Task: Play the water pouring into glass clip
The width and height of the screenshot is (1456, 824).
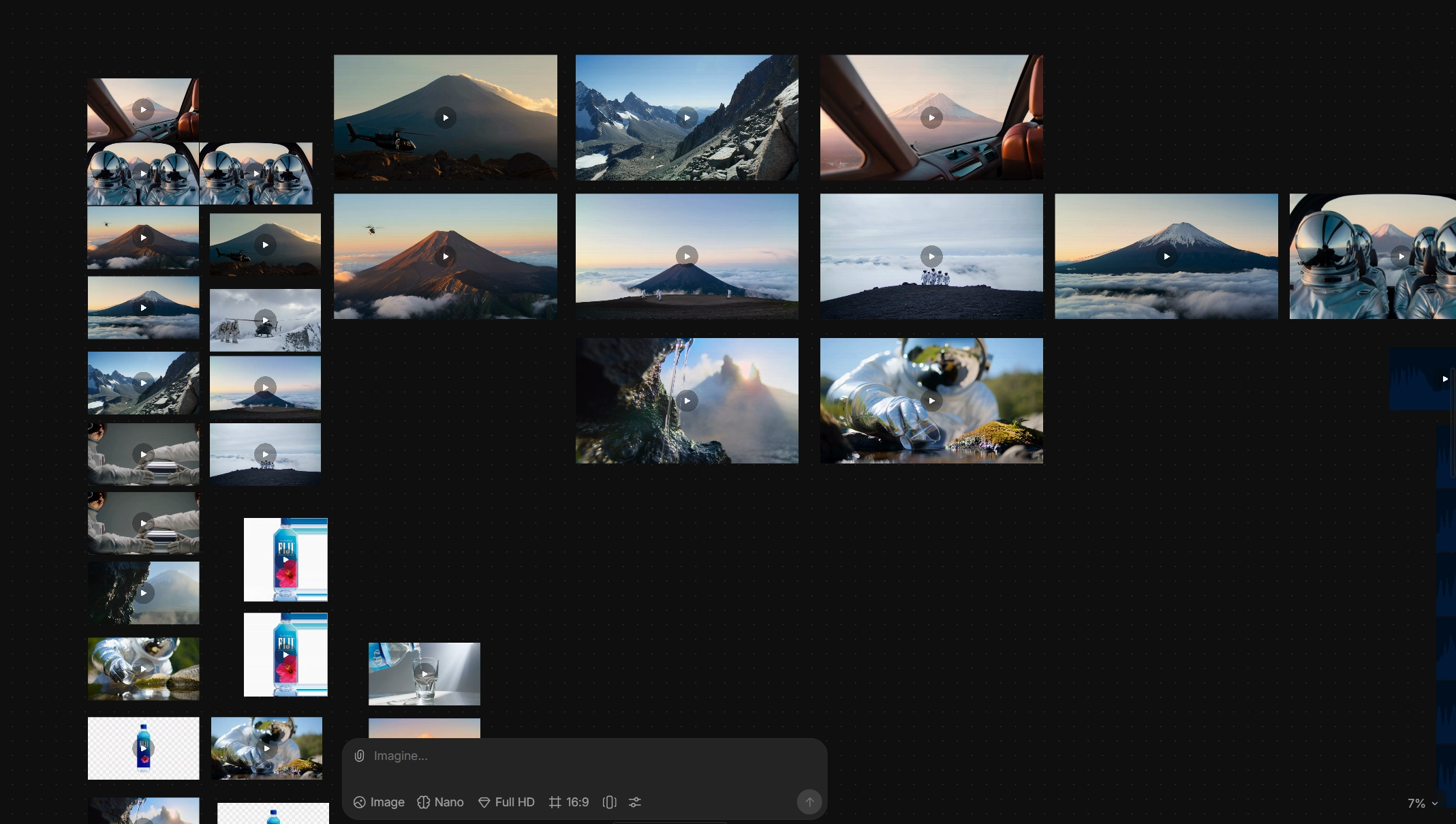Action: tap(424, 674)
